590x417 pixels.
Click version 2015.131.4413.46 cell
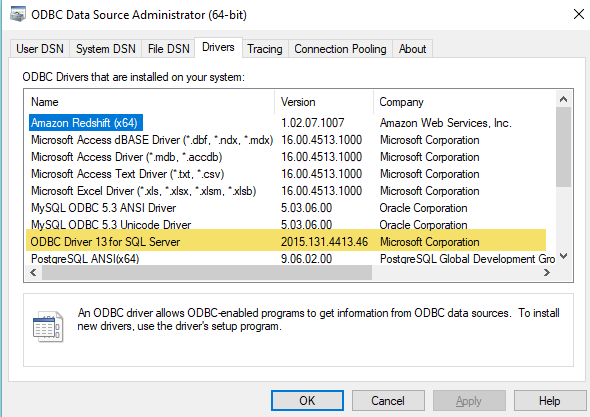click(324, 242)
